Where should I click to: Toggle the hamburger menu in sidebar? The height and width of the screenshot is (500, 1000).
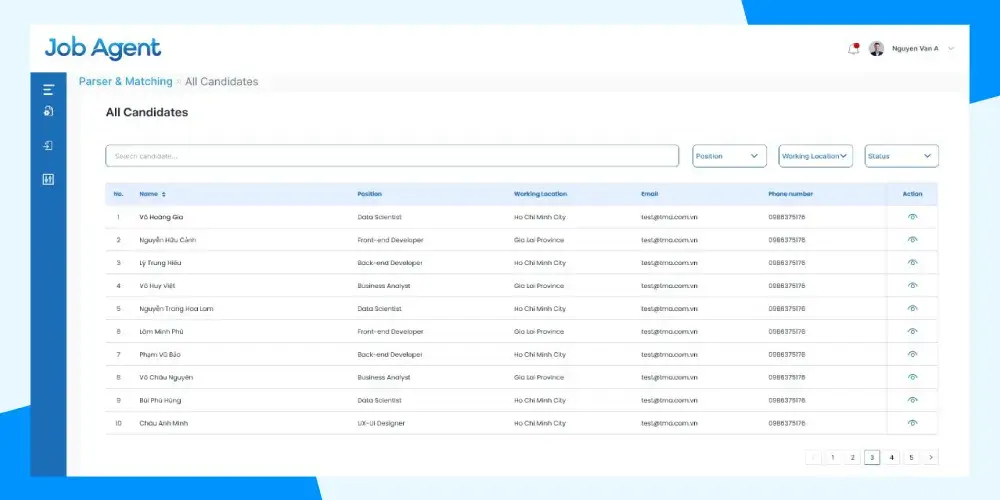(x=48, y=90)
